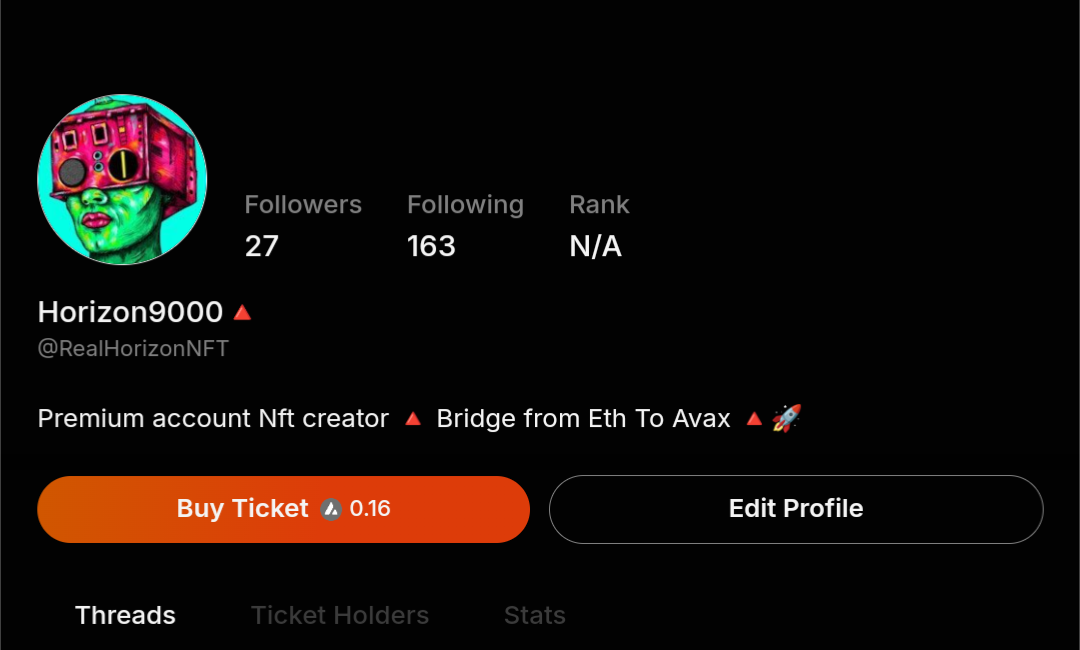The height and width of the screenshot is (650, 1080).
Task: Open the Ticket Holders tab
Action: coord(340,615)
